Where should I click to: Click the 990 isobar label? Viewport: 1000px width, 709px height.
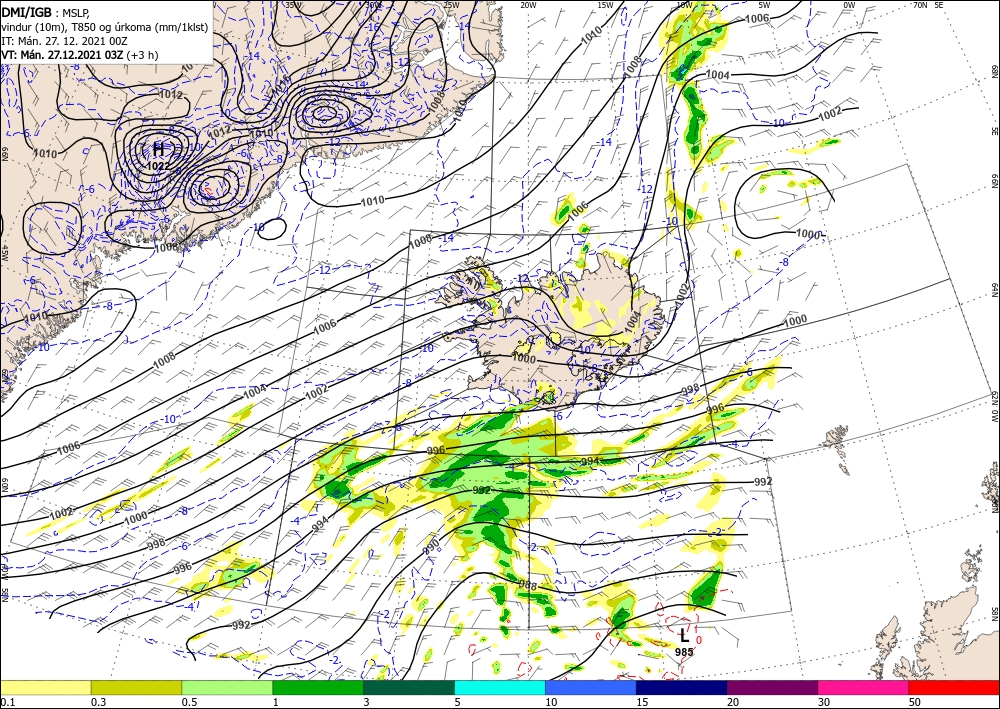tap(431, 548)
